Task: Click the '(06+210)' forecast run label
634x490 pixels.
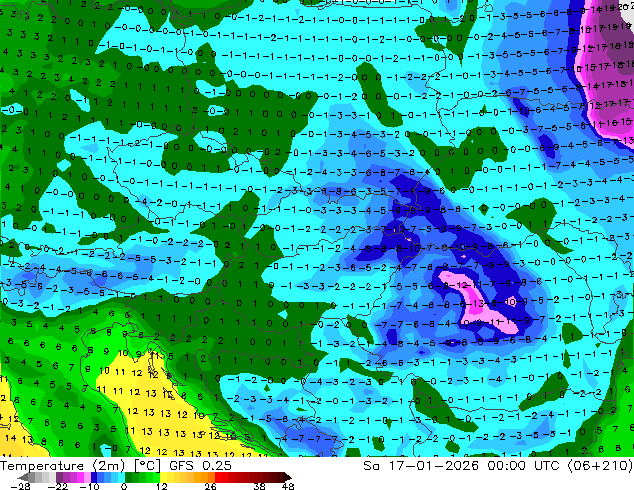Action: point(600,465)
